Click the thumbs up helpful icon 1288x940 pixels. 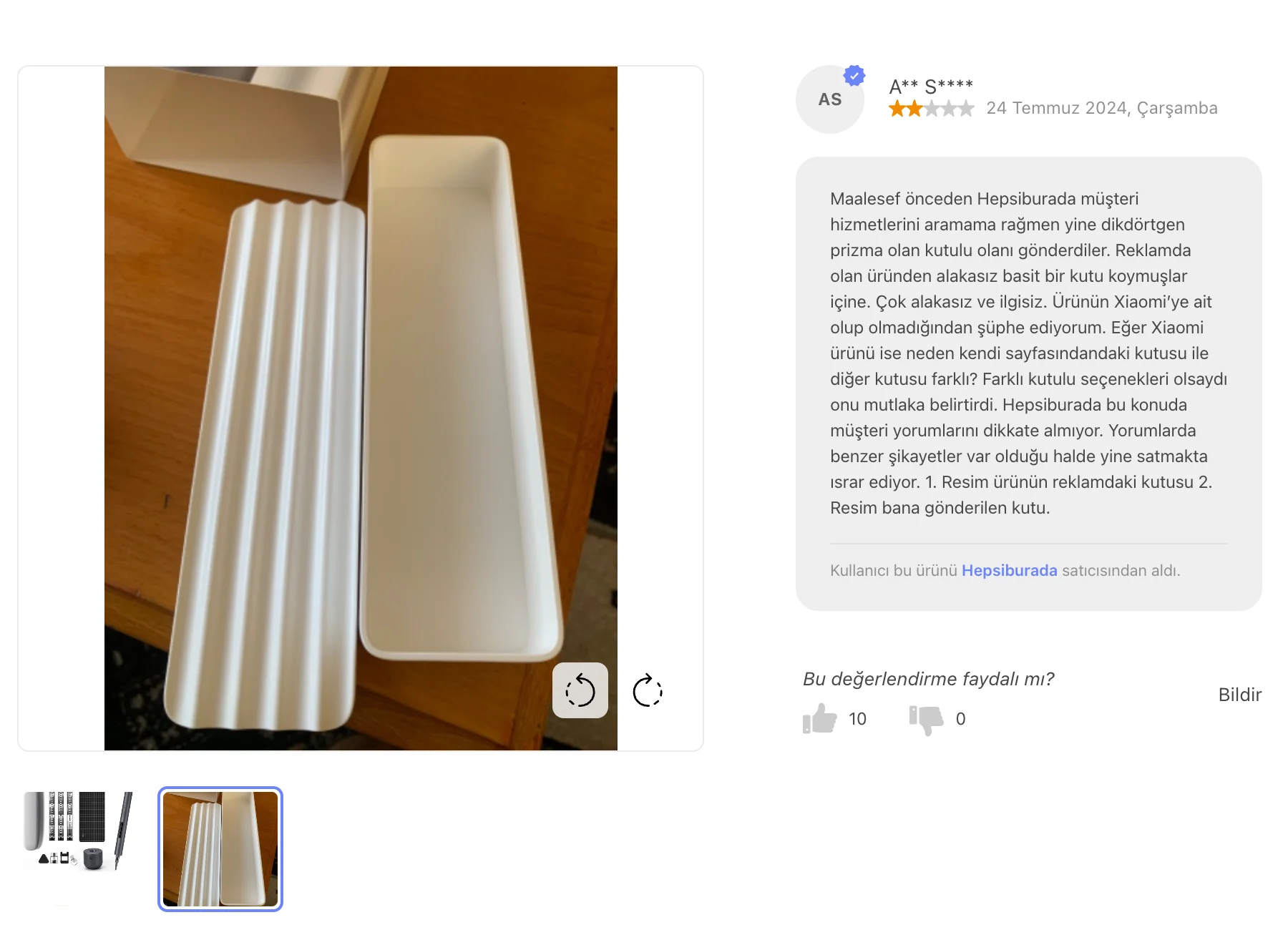click(820, 718)
